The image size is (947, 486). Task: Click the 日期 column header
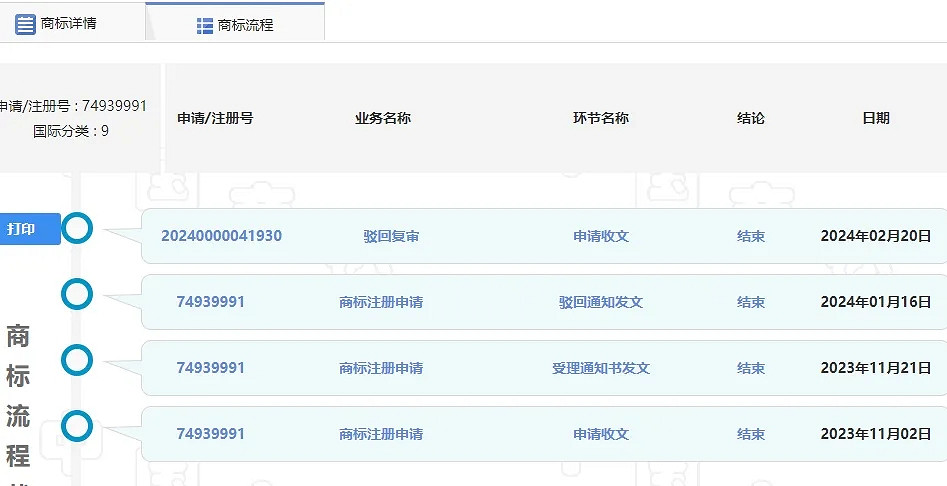point(875,118)
